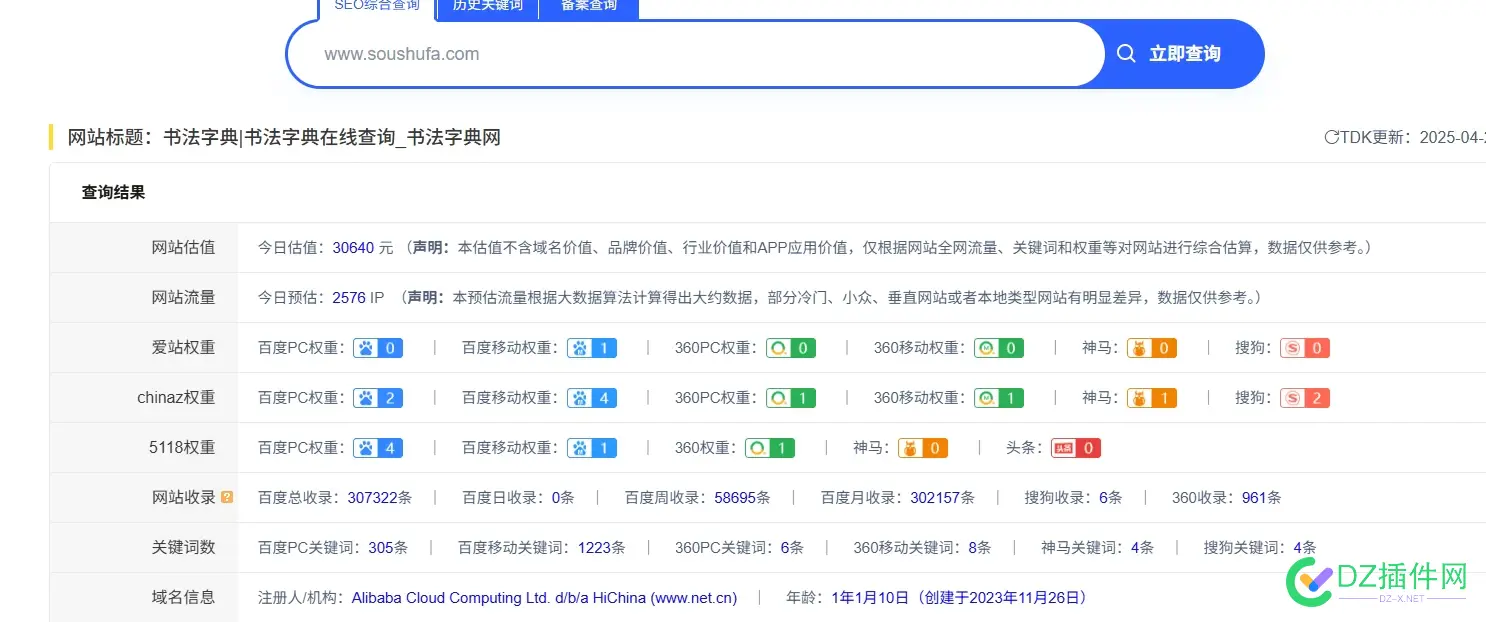Click chinaz权重 360PC权重 badge showing 1
Image resolution: width=1486 pixels, height=622 pixels.
791,398
